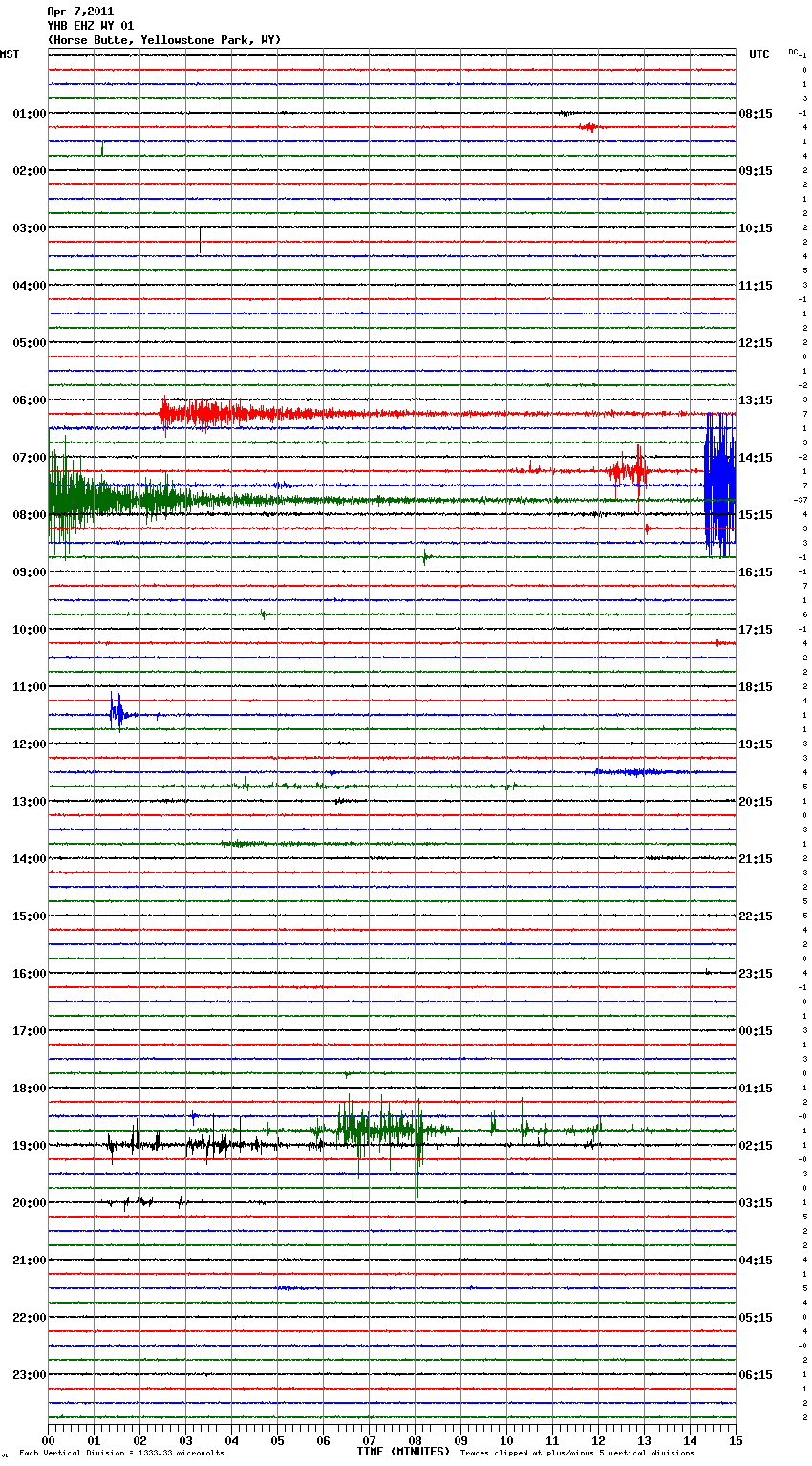Select the 04:00 MST time label
Viewport: 812px width, 1466px height.
[30, 286]
